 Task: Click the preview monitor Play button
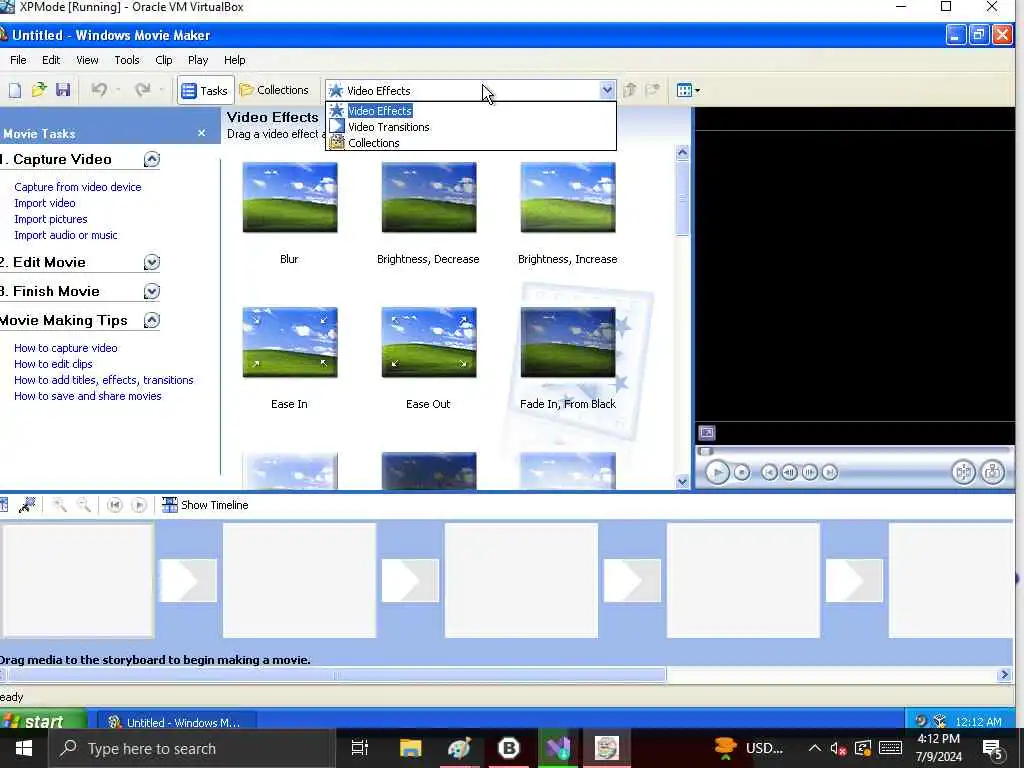click(717, 472)
